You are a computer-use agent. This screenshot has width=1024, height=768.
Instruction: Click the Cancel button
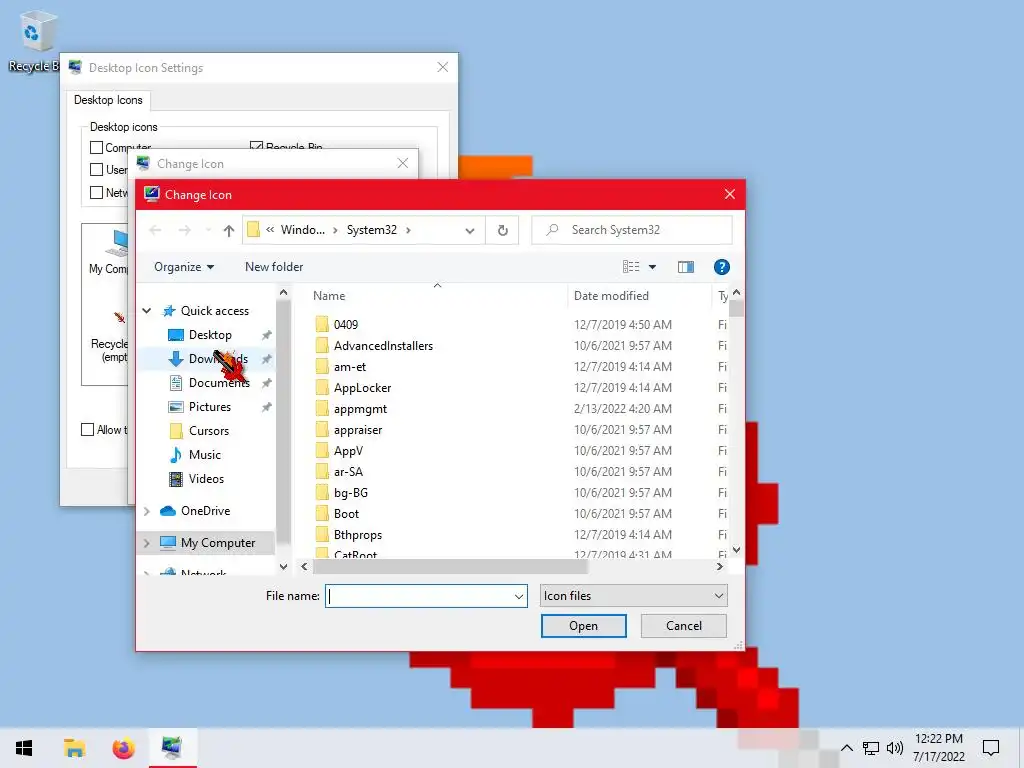pyautogui.click(x=684, y=626)
